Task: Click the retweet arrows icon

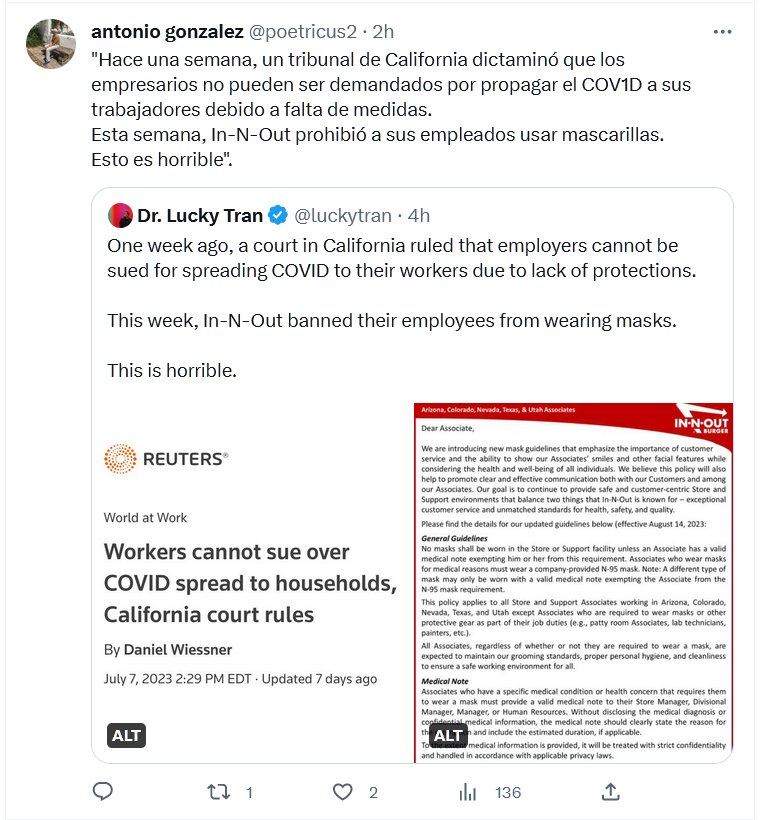Action: click(x=217, y=792)
